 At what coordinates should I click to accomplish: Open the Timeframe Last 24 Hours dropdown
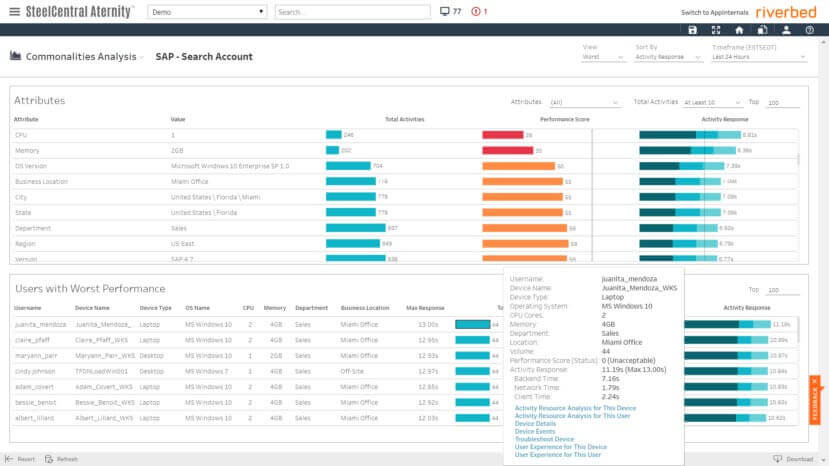[759, 57]
